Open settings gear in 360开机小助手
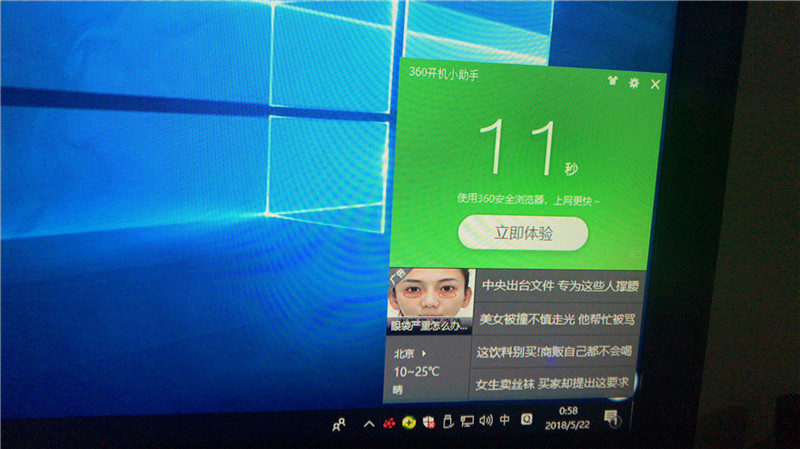This screenshot has width=800, height=449. tap(634, 83)
